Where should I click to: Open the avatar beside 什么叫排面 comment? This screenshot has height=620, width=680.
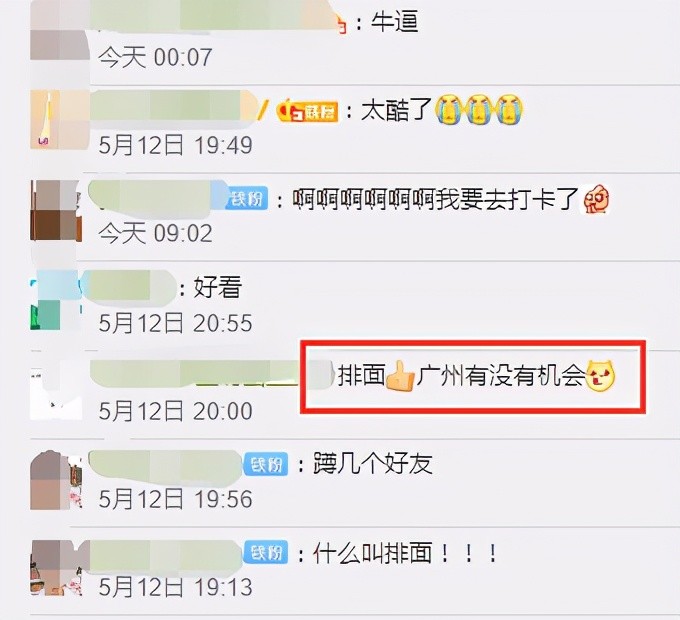tap(56, 568)
